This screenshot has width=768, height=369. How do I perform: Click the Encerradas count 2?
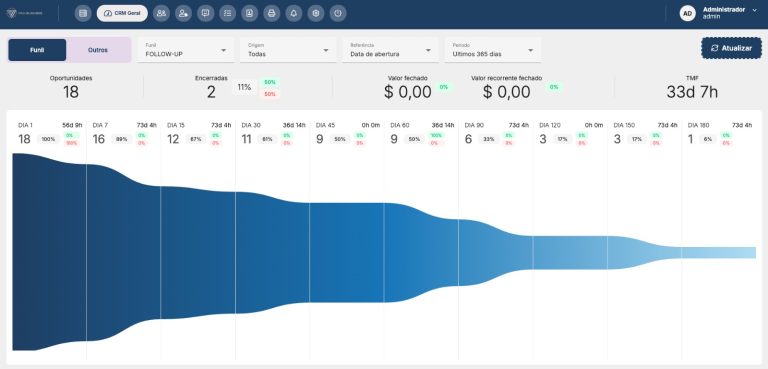tap(211, 92)
